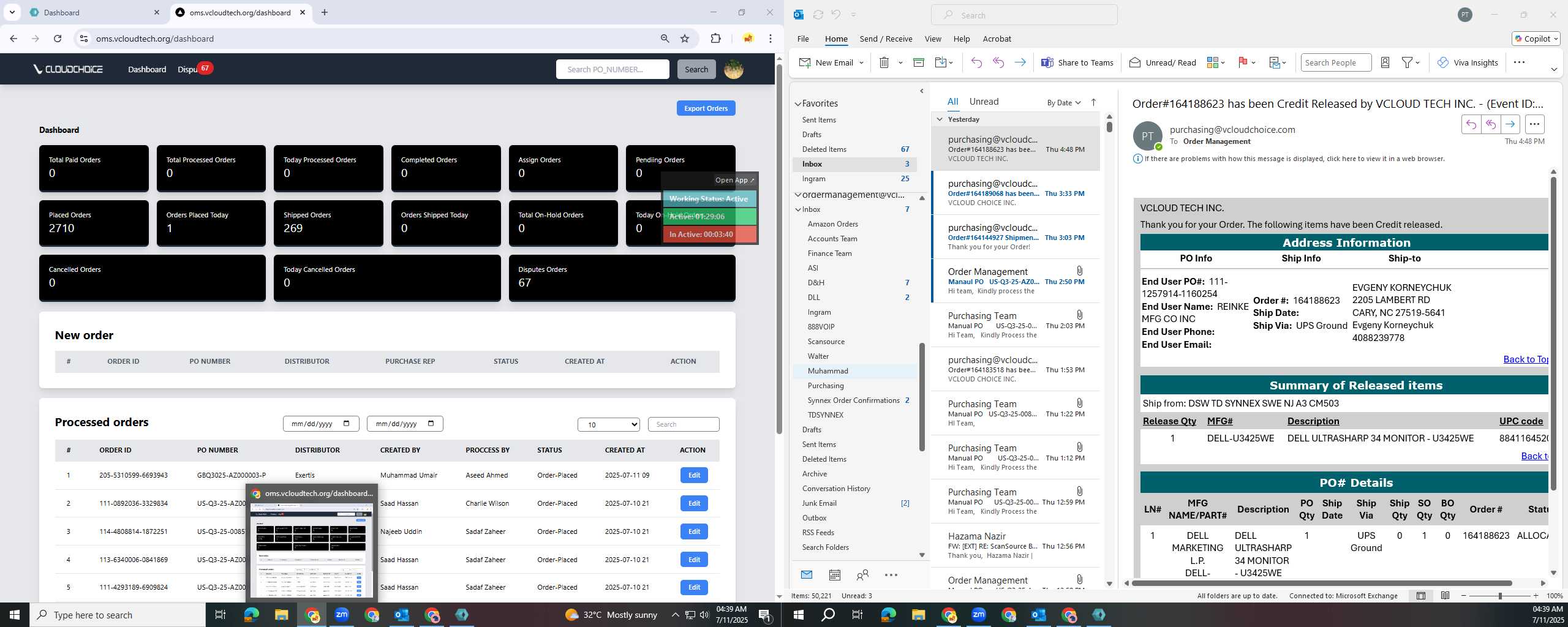Show only Unread messages tab
This screenshot has height=627, width=1568.
[x=984, y=102]
